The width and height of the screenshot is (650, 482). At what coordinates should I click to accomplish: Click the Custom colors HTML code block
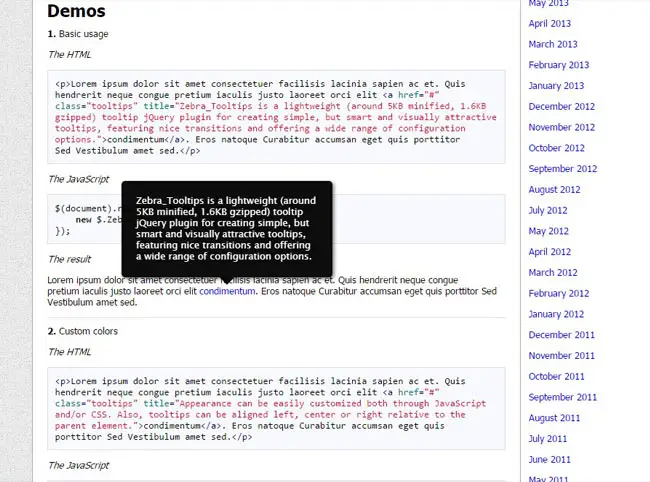pos(276,409)
